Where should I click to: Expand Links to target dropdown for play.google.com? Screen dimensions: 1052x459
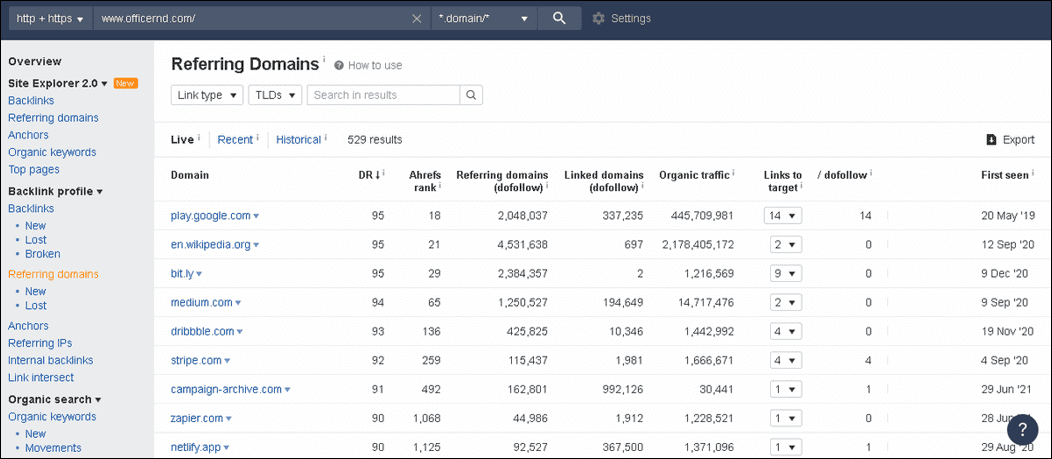click(783, 215)
